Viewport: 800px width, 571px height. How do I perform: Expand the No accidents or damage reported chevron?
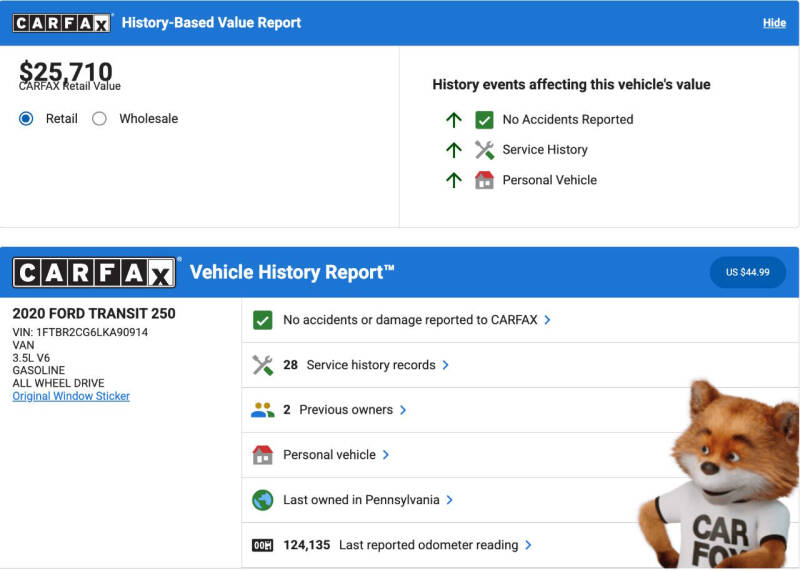[547, 320]
